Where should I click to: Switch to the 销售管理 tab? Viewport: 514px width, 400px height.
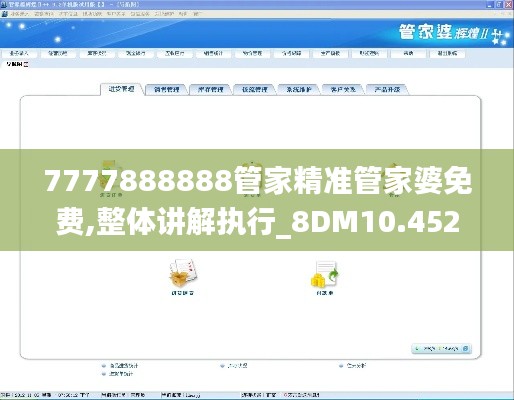(x=167, y=89)
